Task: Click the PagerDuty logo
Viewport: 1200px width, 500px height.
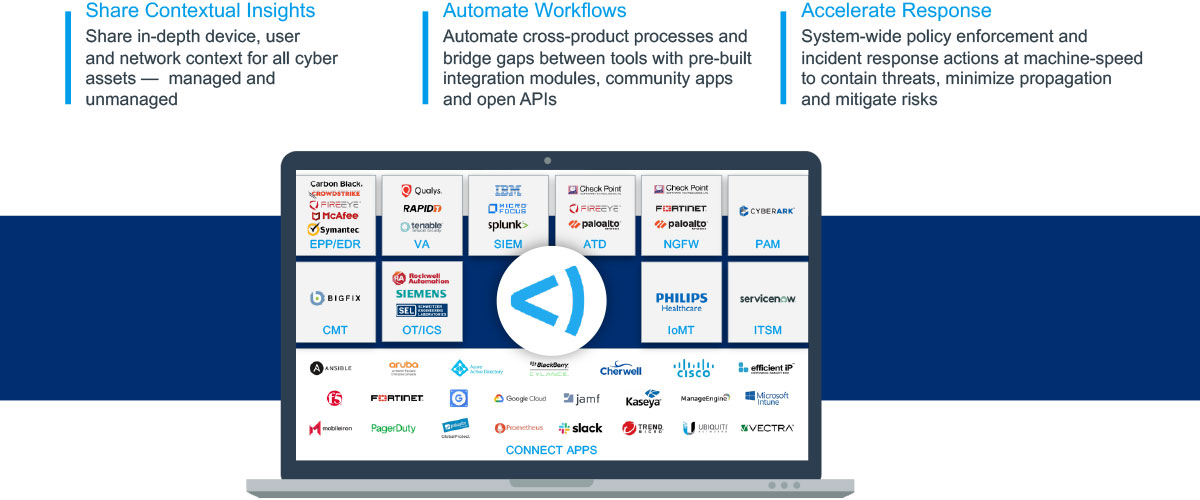Action: 393,428
